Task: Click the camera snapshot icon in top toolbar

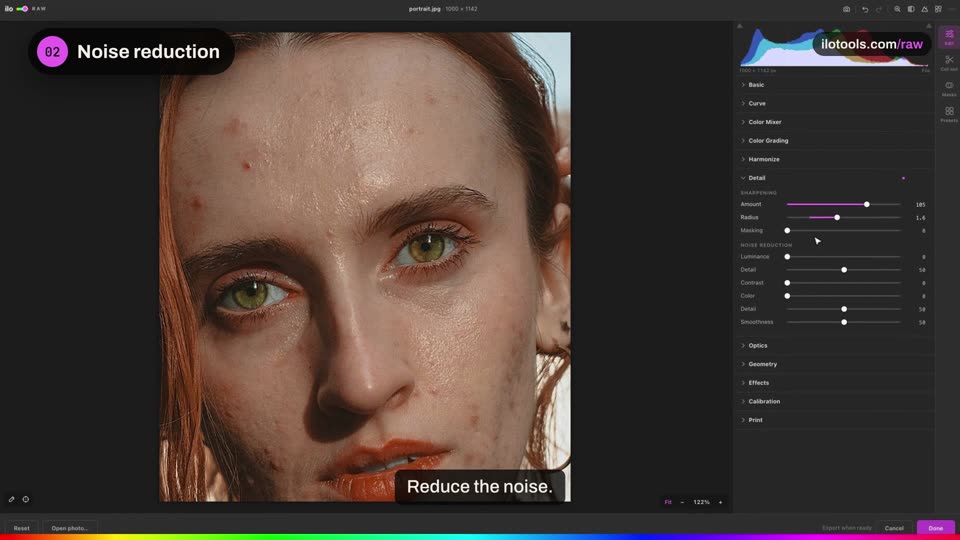Action: [x=846, y=9]
